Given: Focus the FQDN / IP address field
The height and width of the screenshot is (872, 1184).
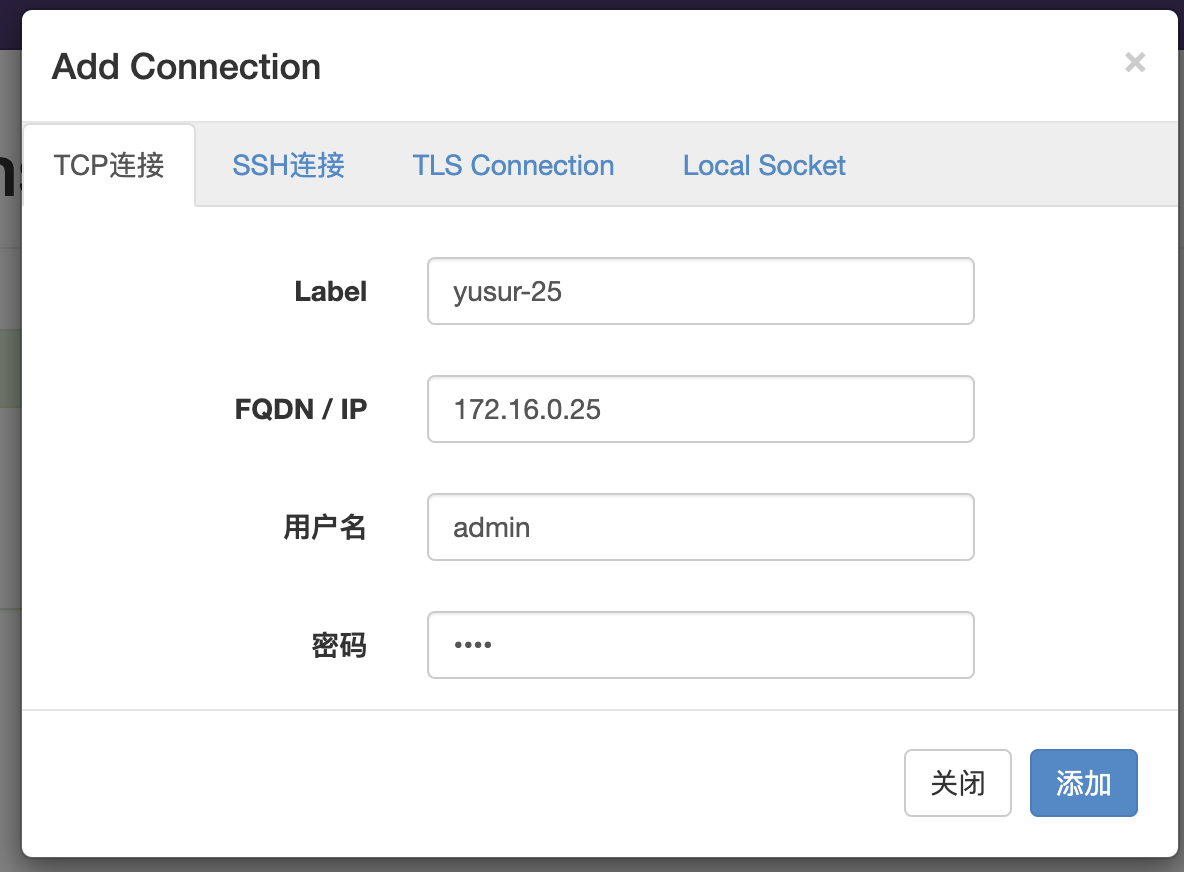Looking at the screenshot, I should coord(700,409).
